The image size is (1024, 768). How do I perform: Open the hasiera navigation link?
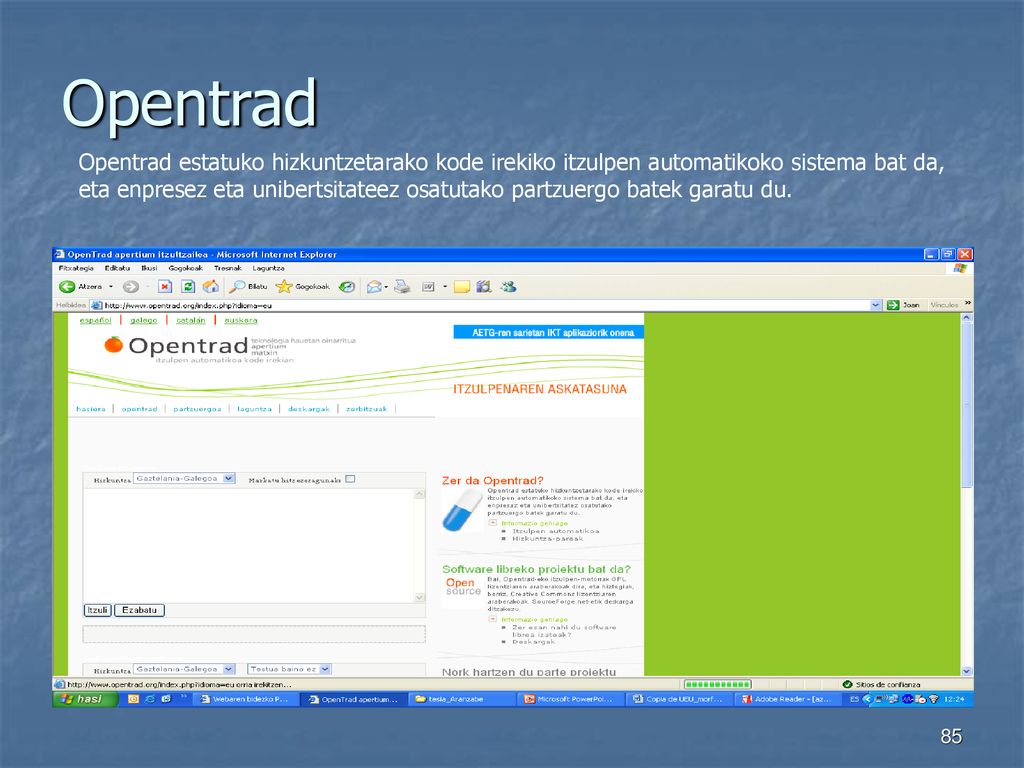click(x=91, y=409)
